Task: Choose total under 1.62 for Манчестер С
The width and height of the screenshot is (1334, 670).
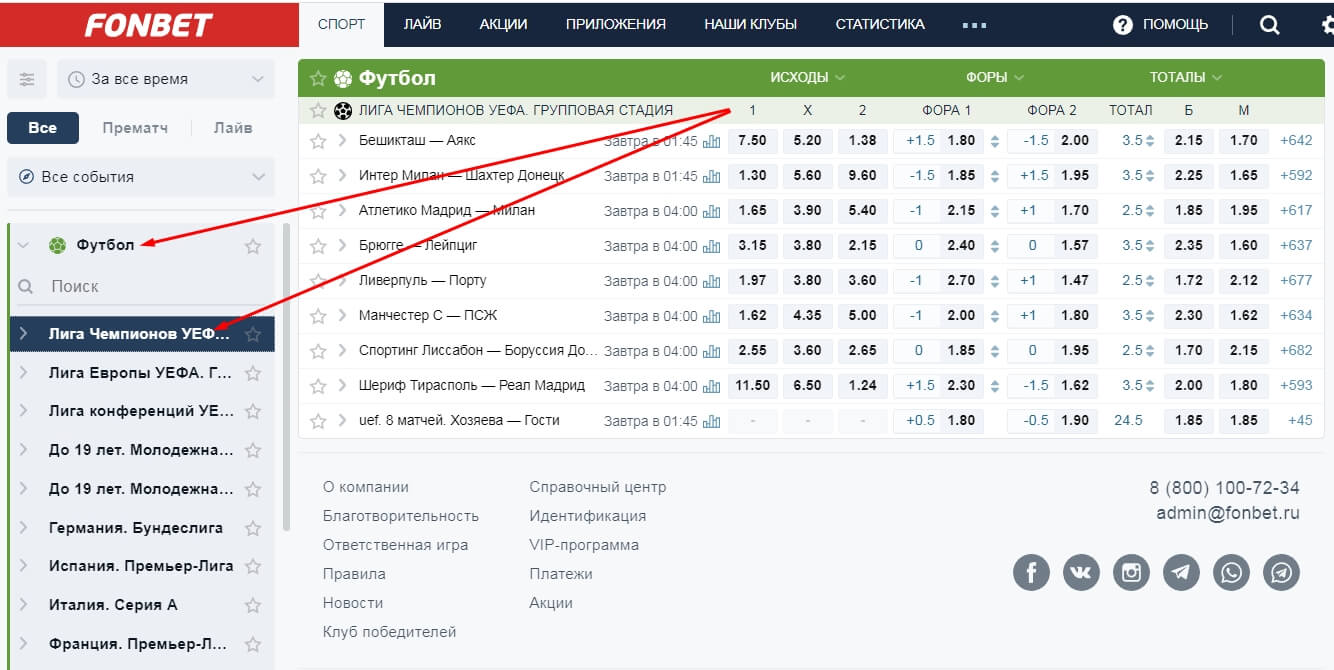Action: (1243, 316)
